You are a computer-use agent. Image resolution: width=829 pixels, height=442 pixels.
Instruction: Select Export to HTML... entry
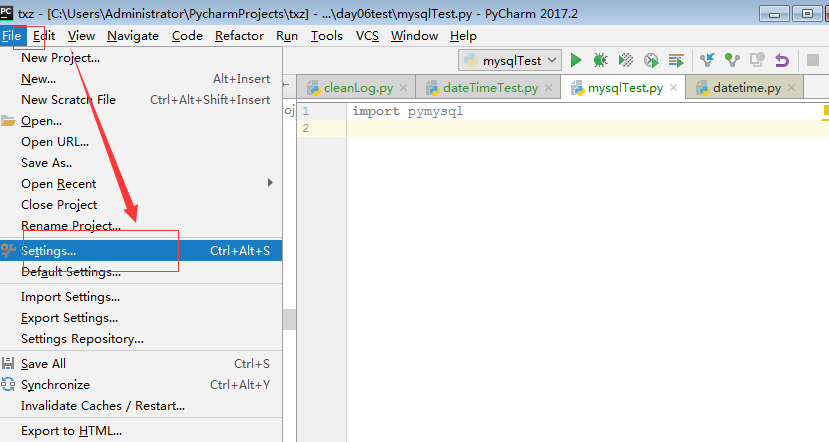click(141, 431)
